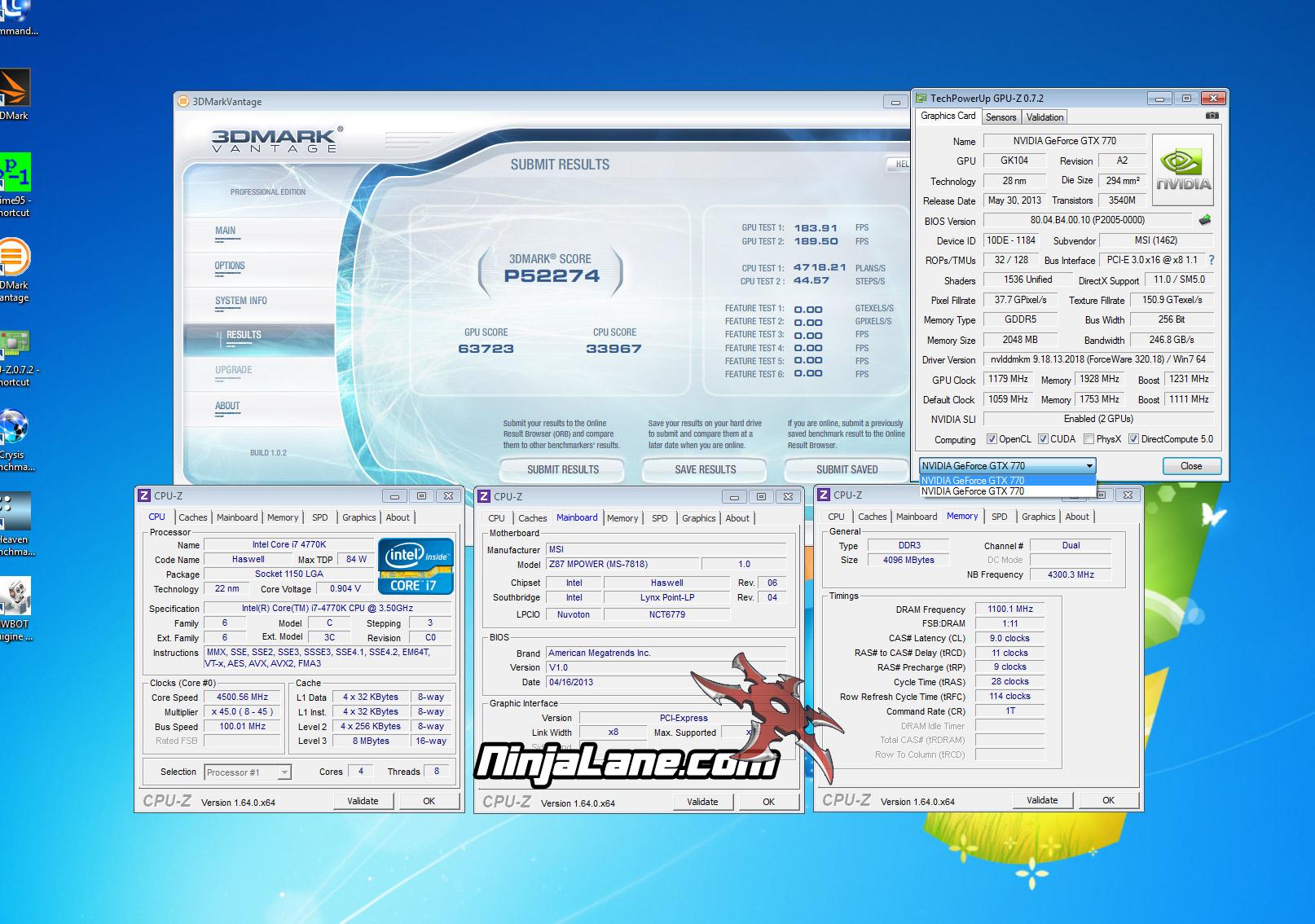
Task: Click the DRAM Frequency value 1100.1 MHz
Action: pyautogui.click(x=1009, y=609)
